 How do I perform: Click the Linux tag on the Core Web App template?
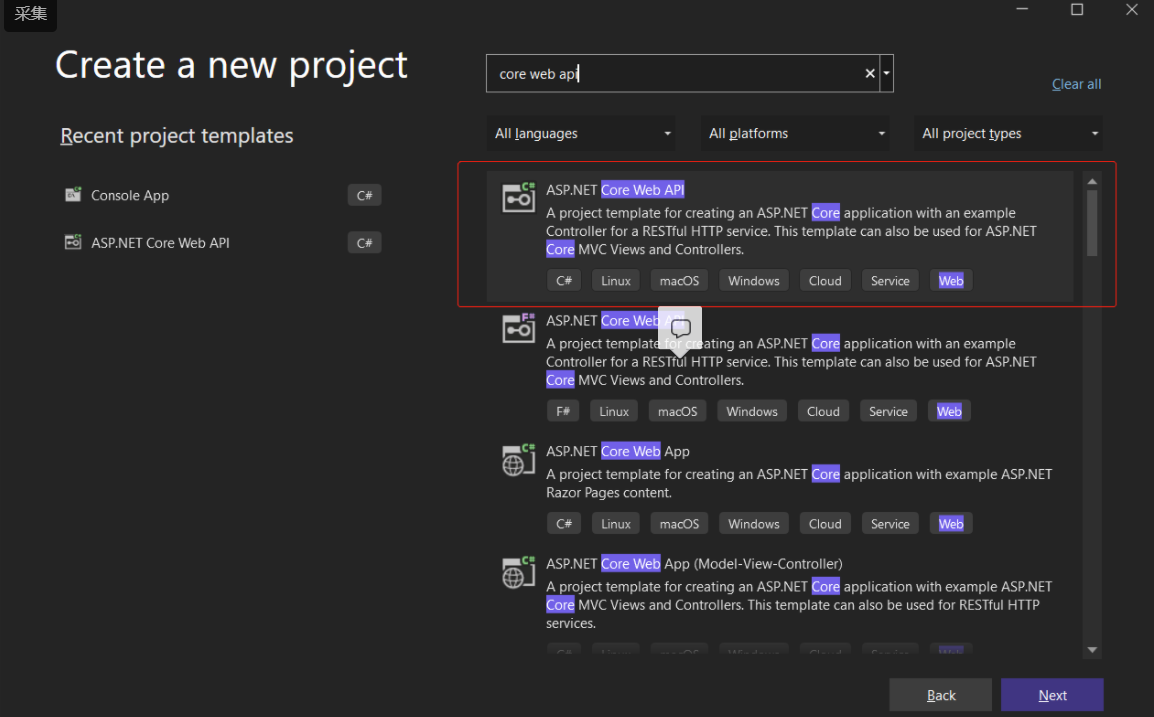pyautogui.click(x=615, y=523)
